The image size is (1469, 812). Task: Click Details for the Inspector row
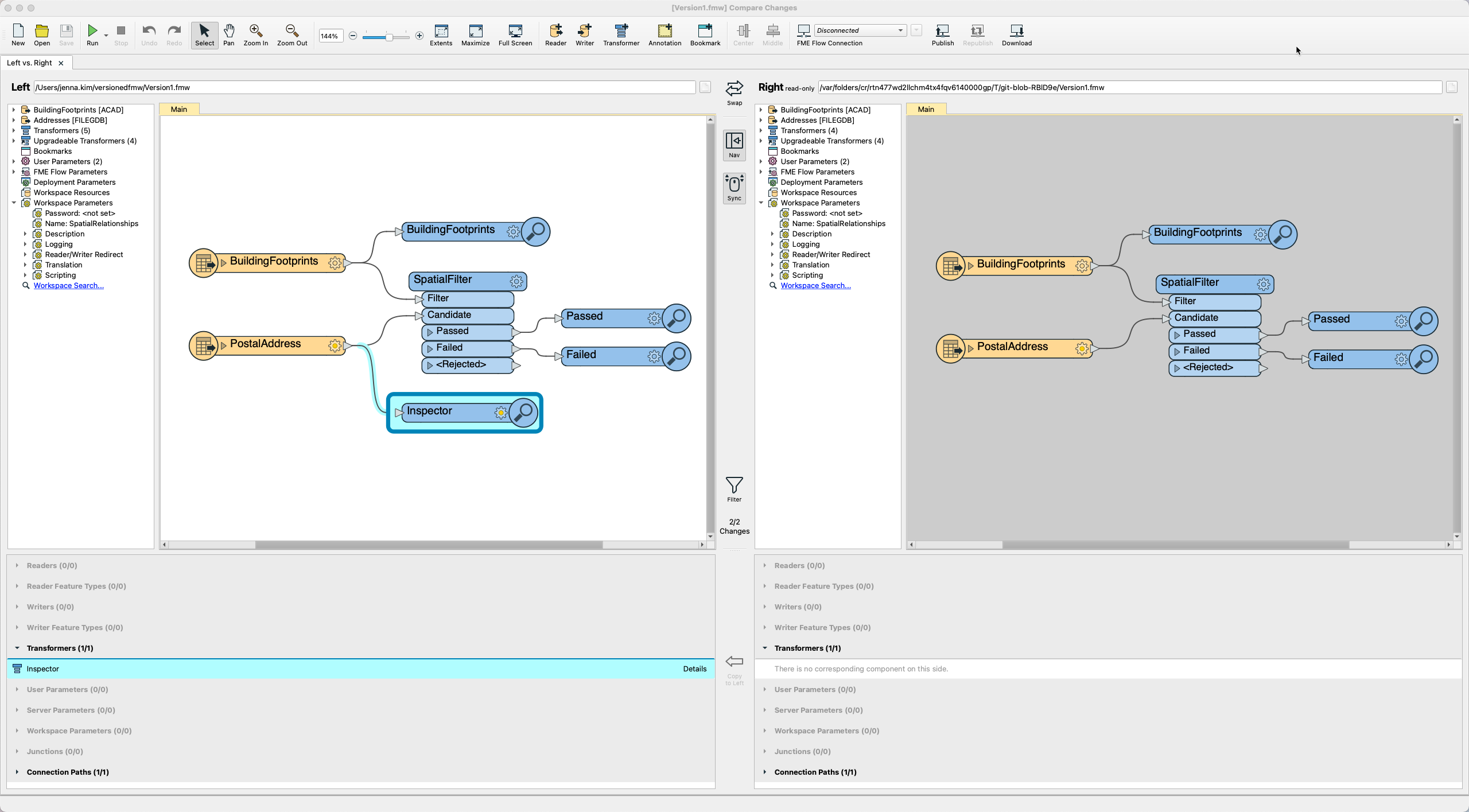click(x=695, y=669)
